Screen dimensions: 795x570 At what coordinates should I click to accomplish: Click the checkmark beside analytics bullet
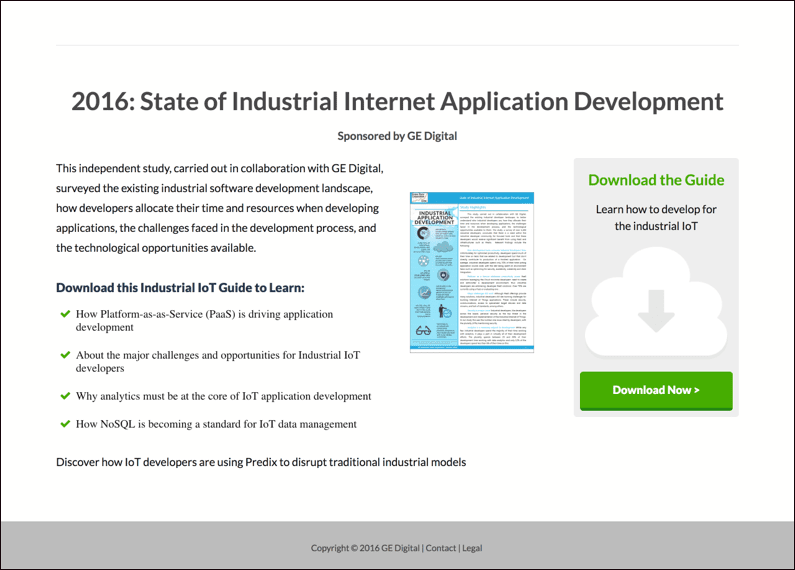point(65,396)
